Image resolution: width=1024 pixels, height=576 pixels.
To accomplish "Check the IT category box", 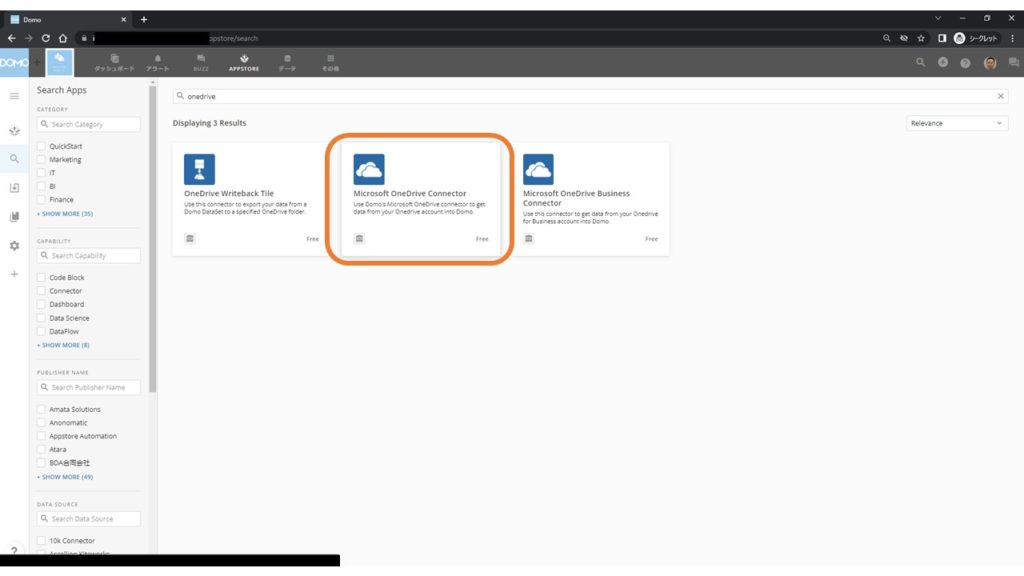I will 41,173.
